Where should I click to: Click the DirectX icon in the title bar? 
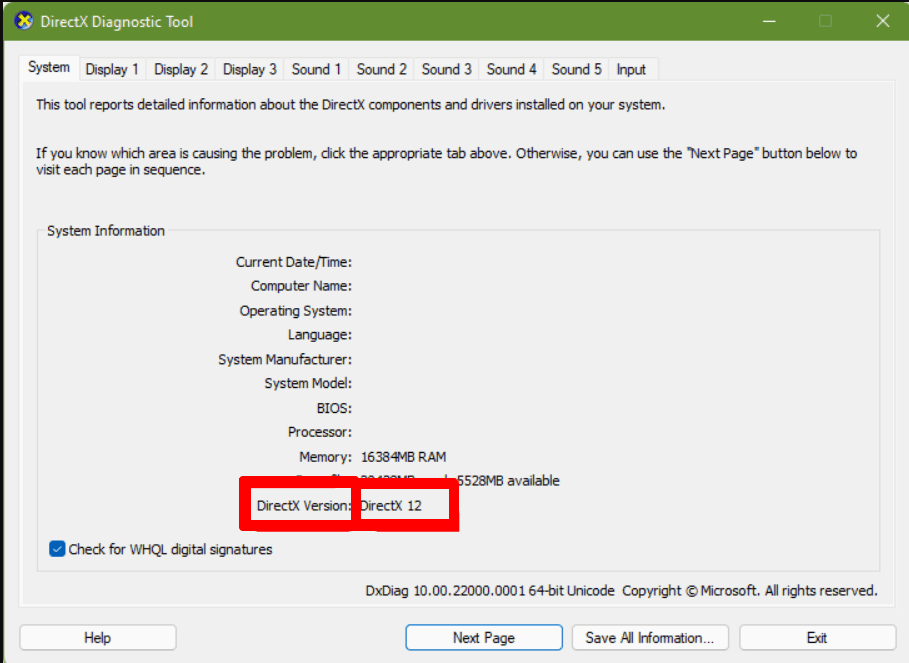[23, 21]
